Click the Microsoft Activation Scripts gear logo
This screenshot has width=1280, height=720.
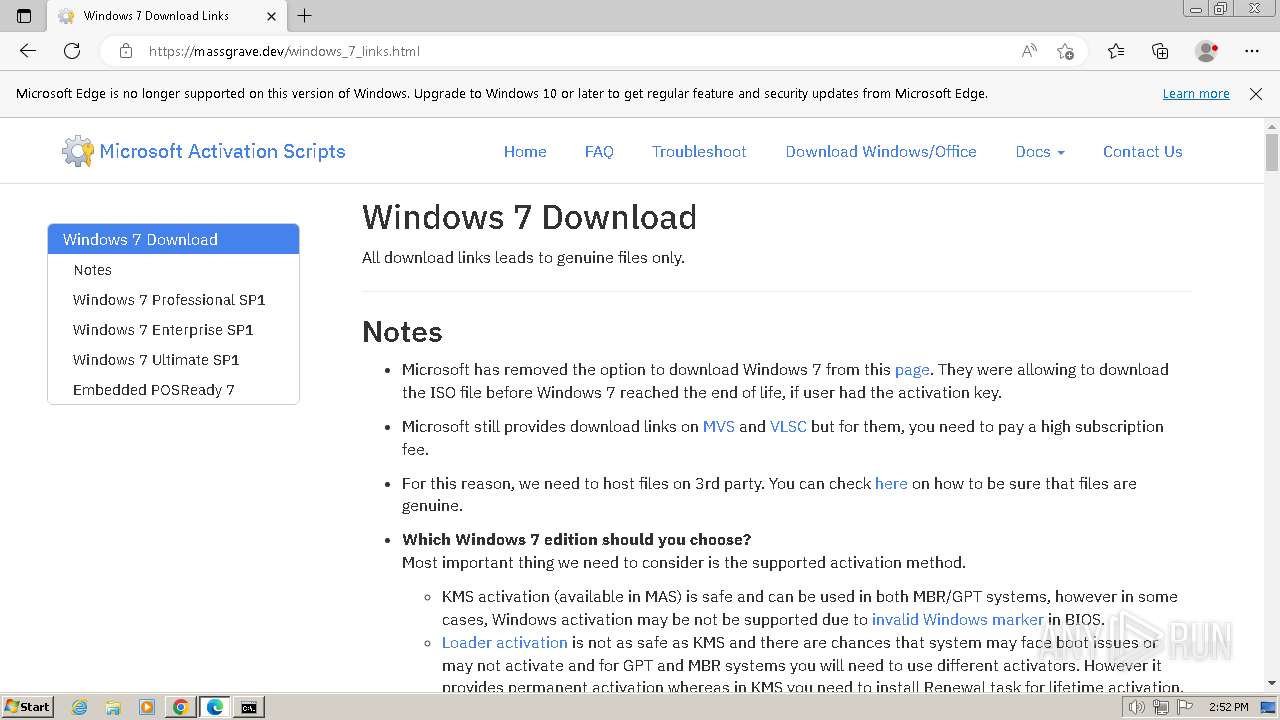(x=77, y=151)
